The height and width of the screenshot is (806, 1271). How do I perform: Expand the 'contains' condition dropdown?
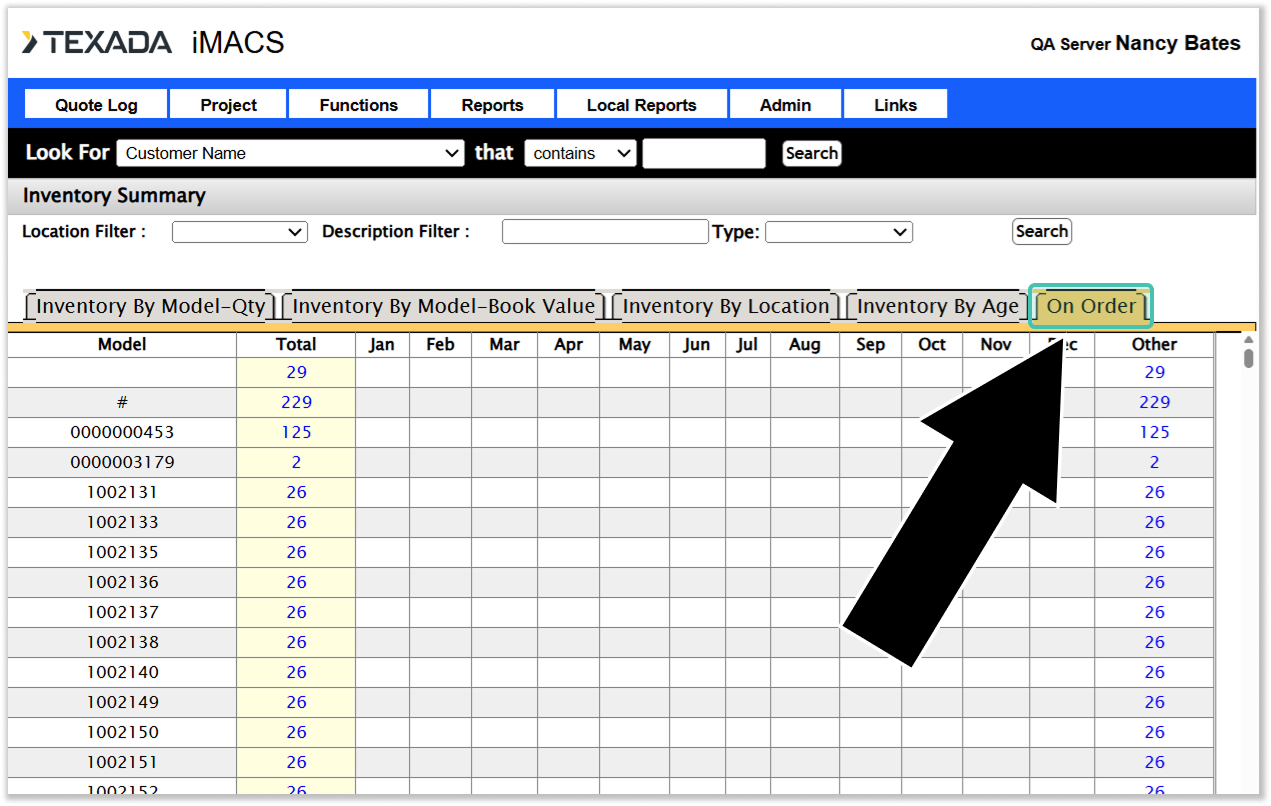pos(580,153)
